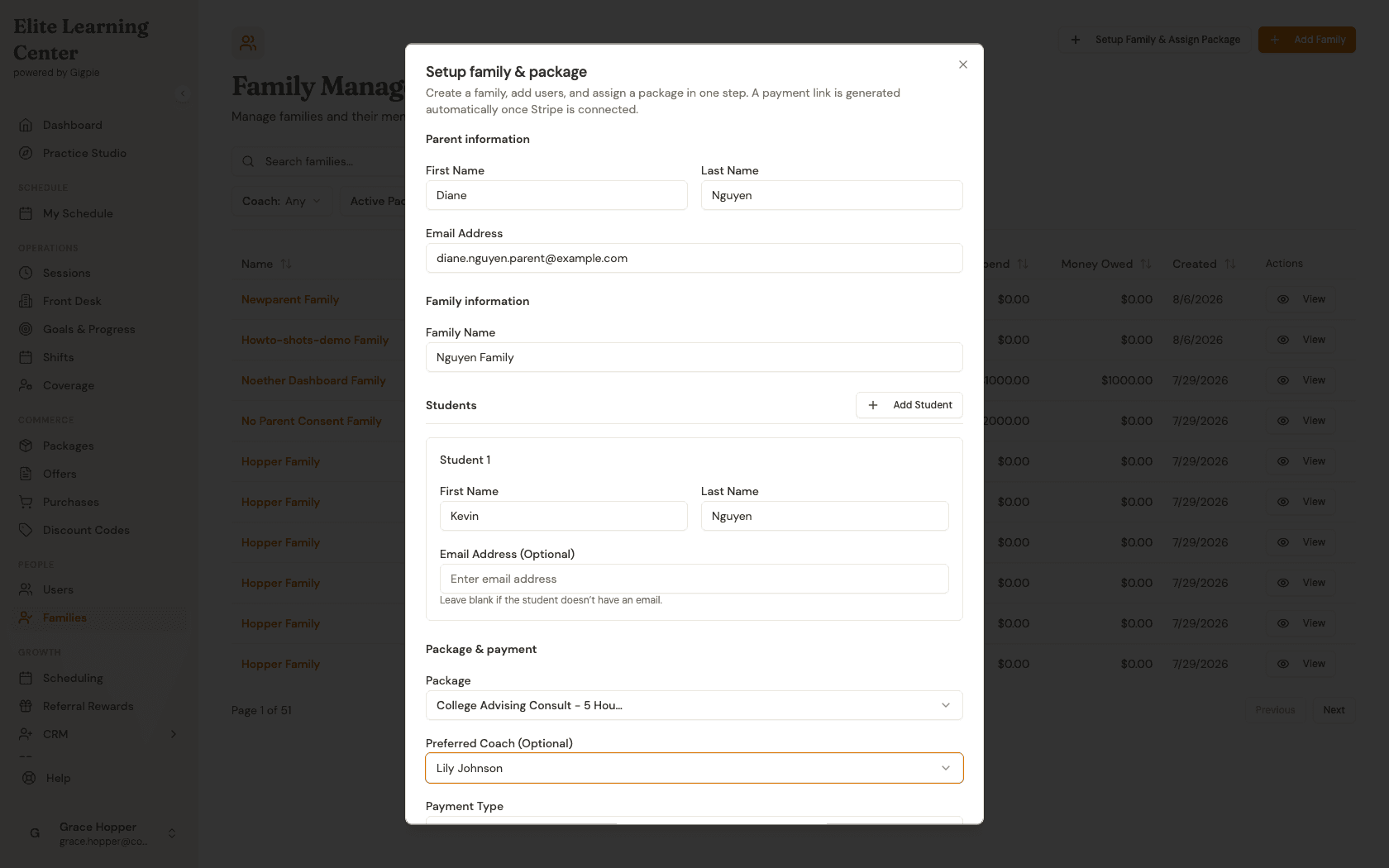
Task: Click the Add Student button
Action: [x=909, y=405]
